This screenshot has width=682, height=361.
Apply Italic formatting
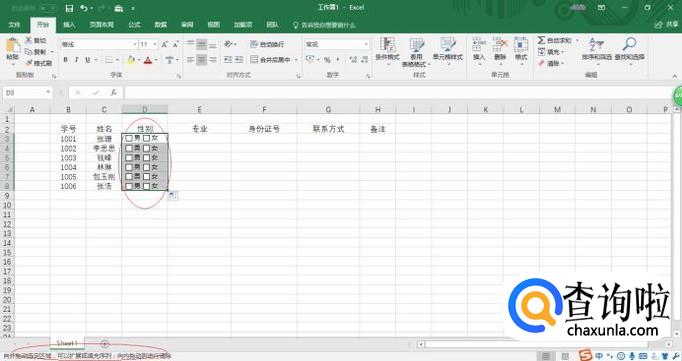pos(76,60)
